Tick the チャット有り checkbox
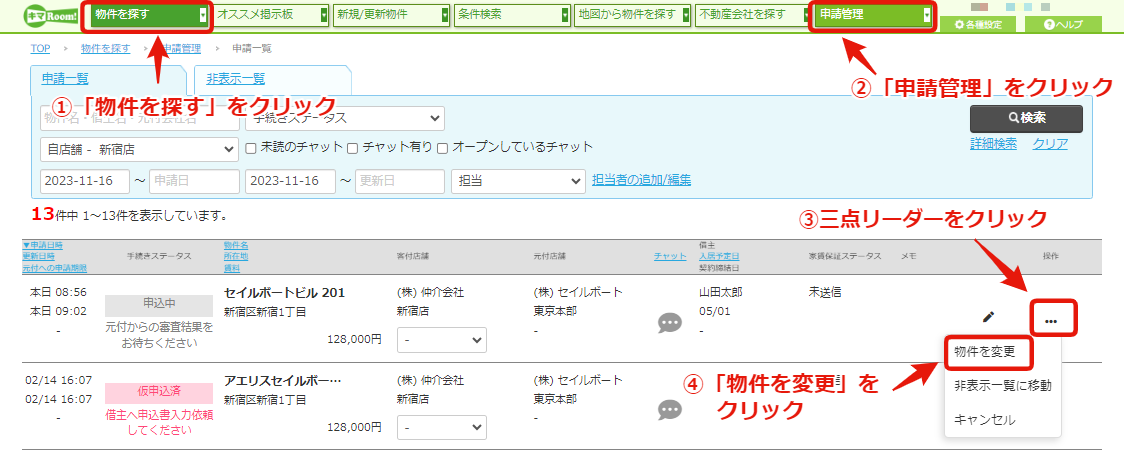This screenshot has width=1124, height=461. pyautogui.click(x=353, y=148)
